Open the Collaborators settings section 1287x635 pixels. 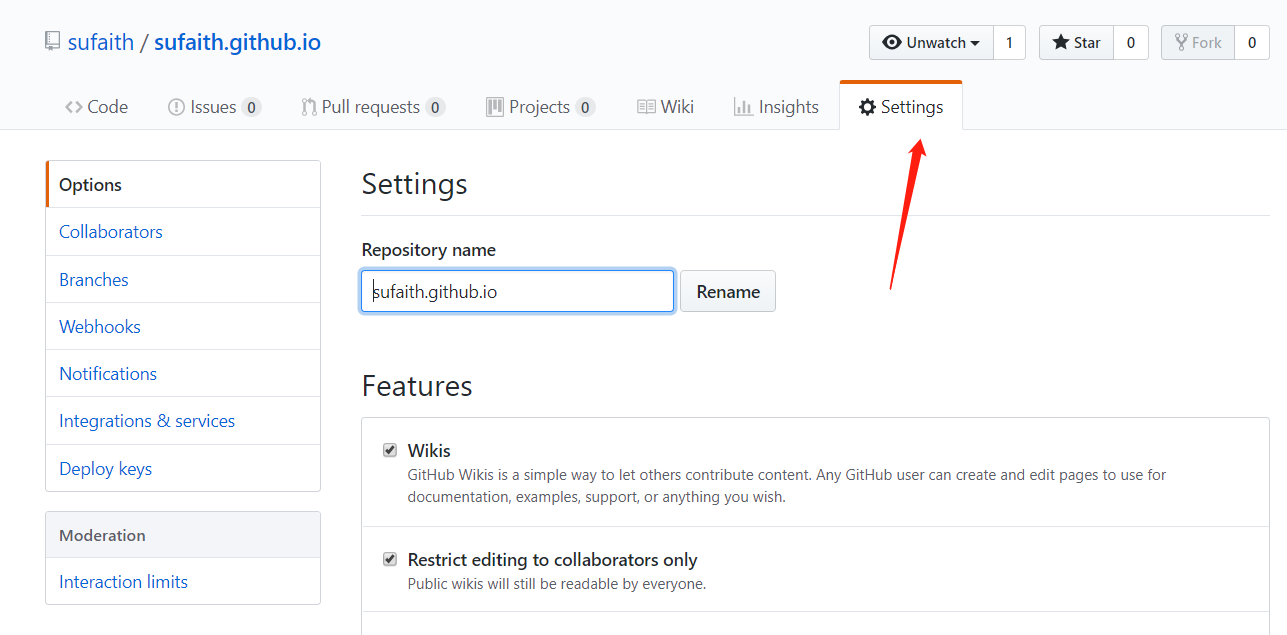[111, 232]
